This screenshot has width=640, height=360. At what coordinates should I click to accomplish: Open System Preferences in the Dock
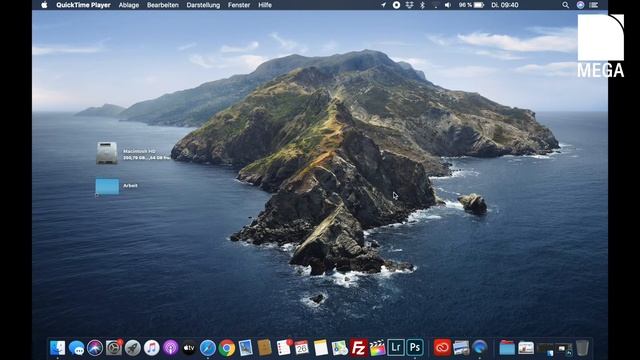(x=114, y=348)
